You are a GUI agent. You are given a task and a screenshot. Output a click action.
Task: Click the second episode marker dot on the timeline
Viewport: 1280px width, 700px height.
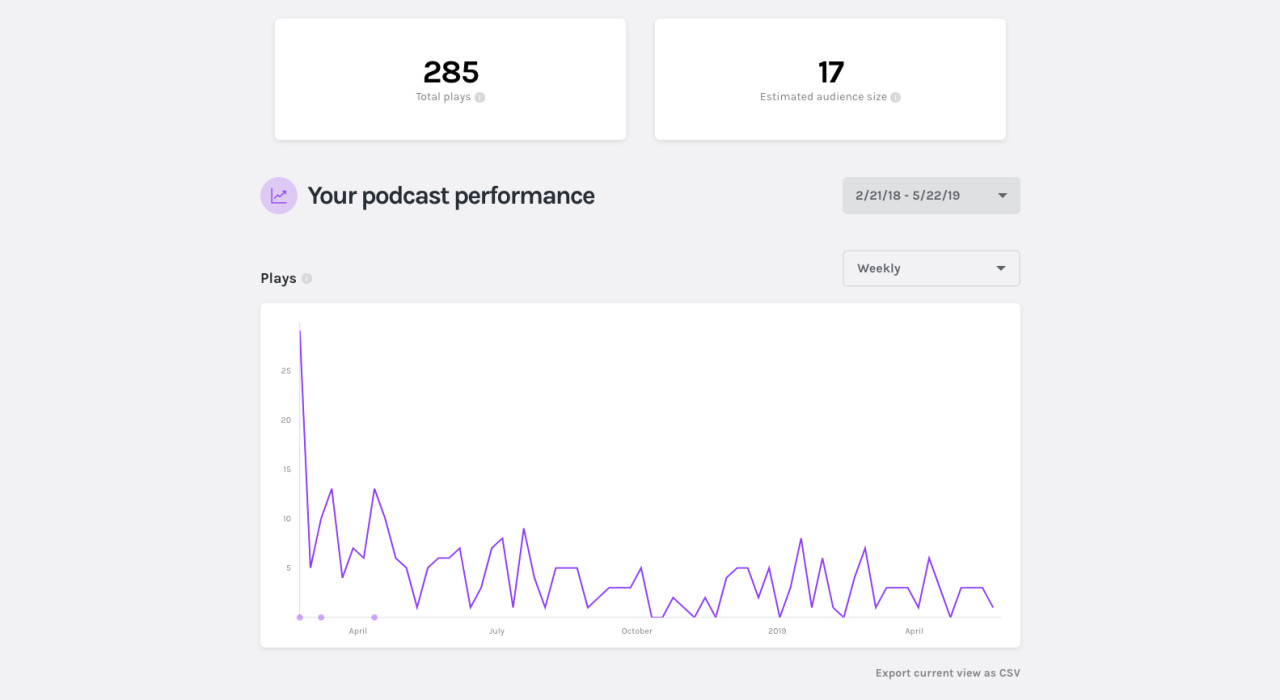coord(321,617)
